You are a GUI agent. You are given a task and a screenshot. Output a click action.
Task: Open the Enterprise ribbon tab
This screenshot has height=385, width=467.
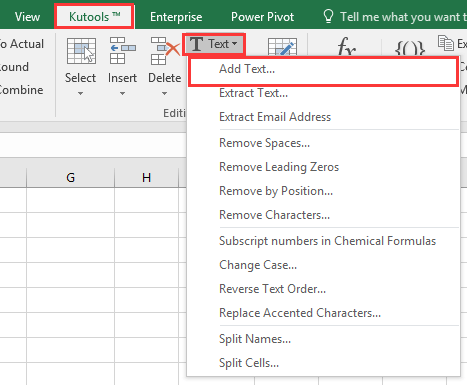[x=176, y=17]
